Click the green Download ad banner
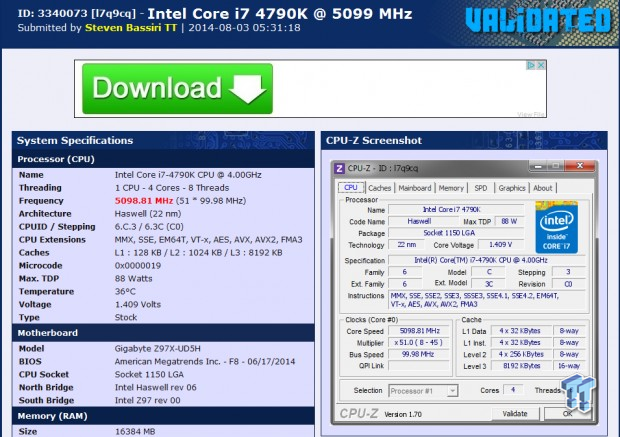 [177, 89]
